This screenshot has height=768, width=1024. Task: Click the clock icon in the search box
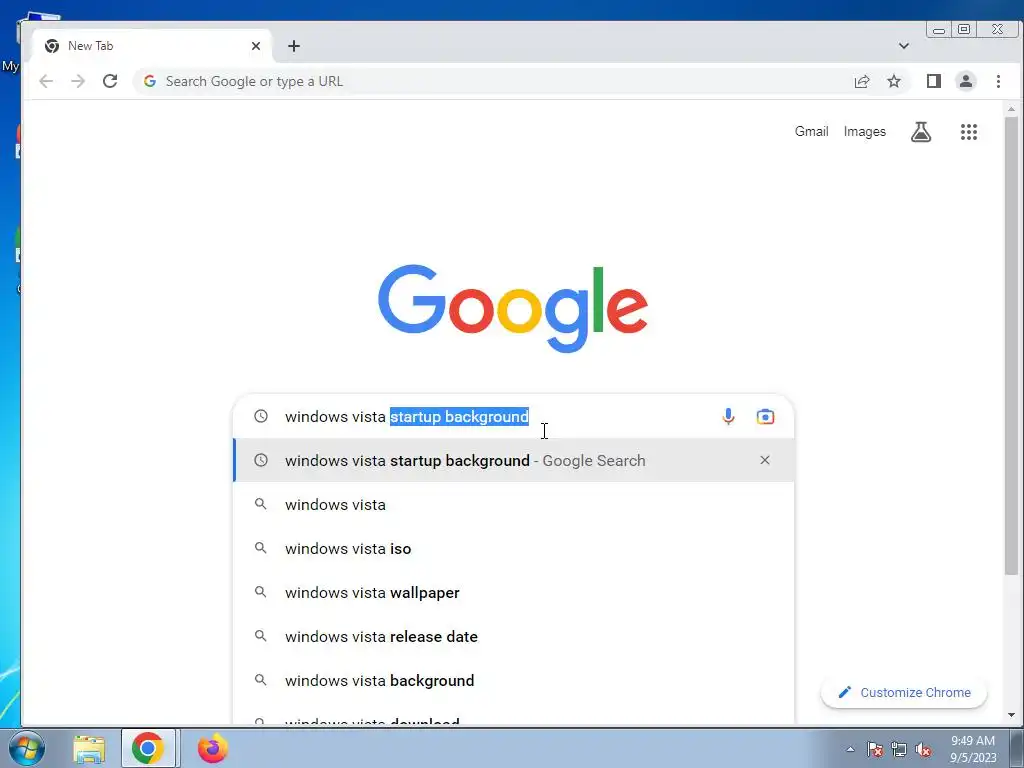tap(261, 416)
